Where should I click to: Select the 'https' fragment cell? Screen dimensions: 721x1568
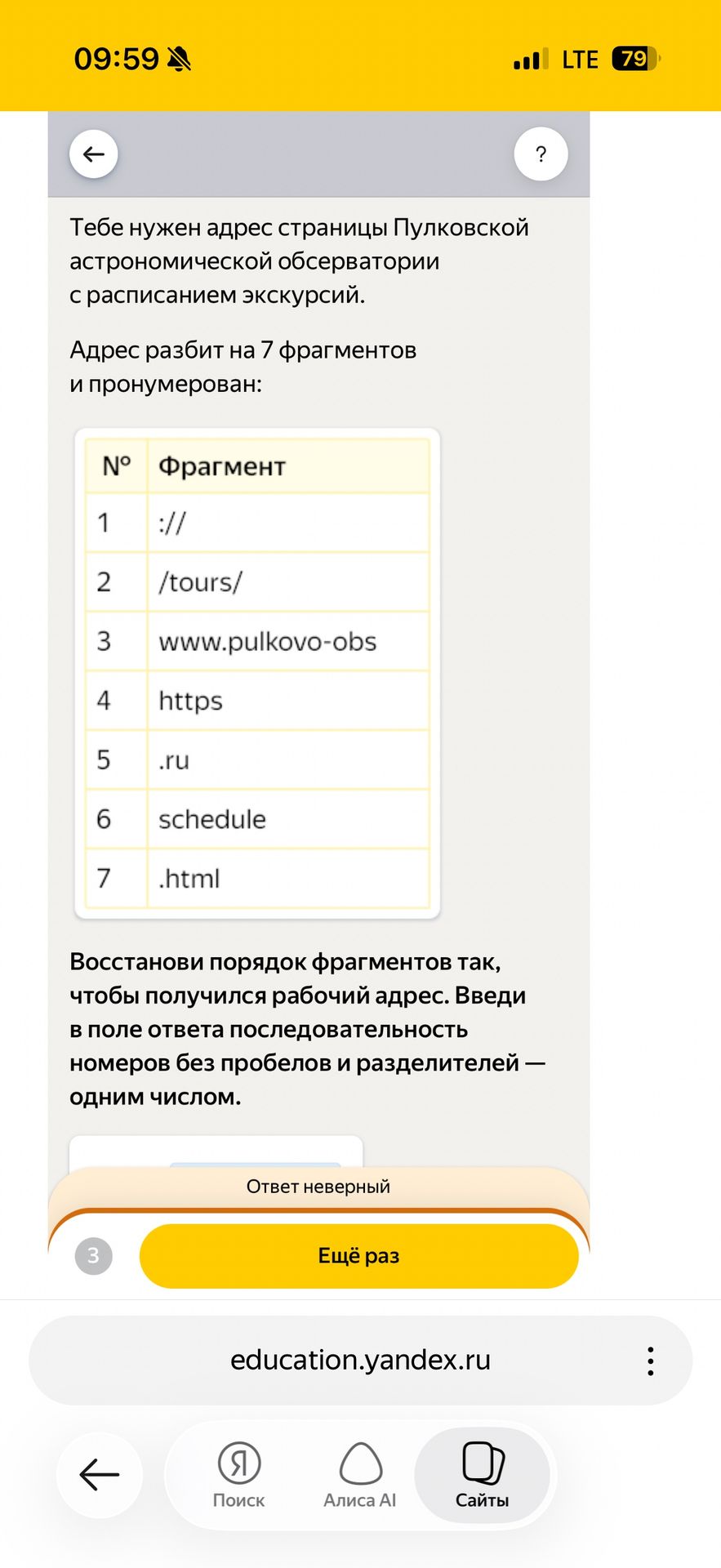click(x=288, y=701)
